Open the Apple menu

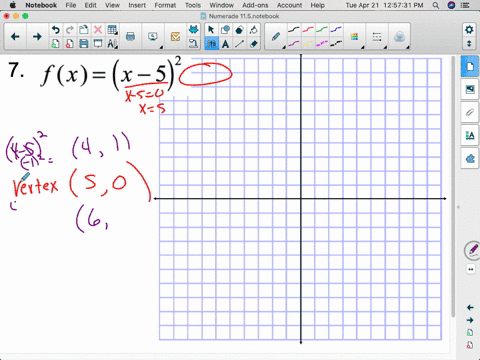[x=13, y=5]
